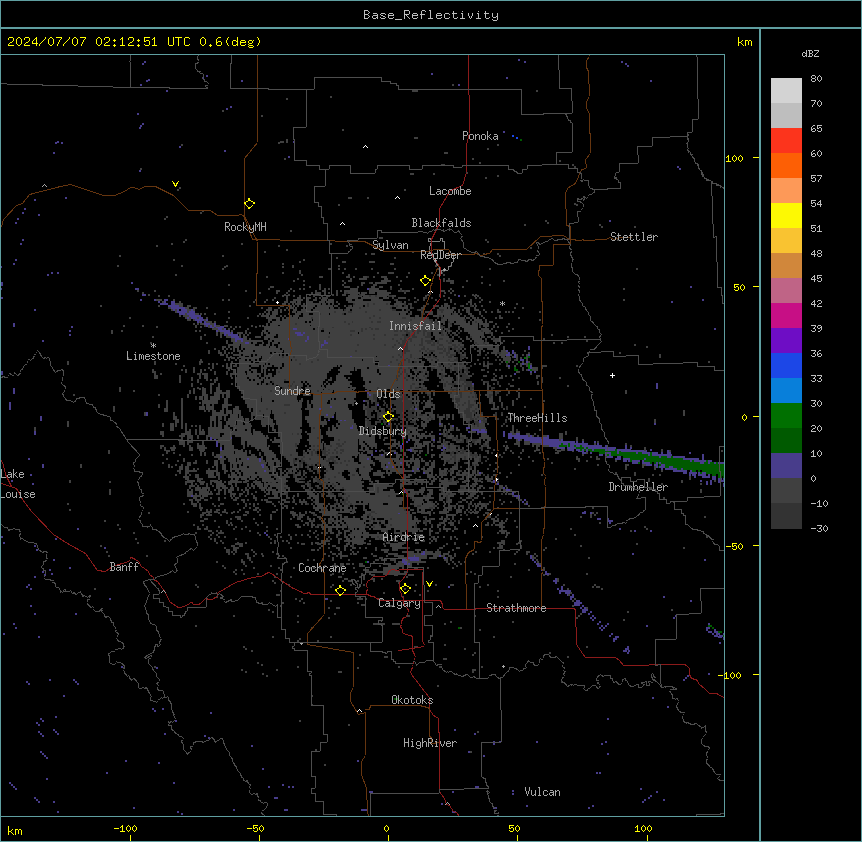Click the Airdrie label
The image size is (862, 842).
[x=404, y=537]
